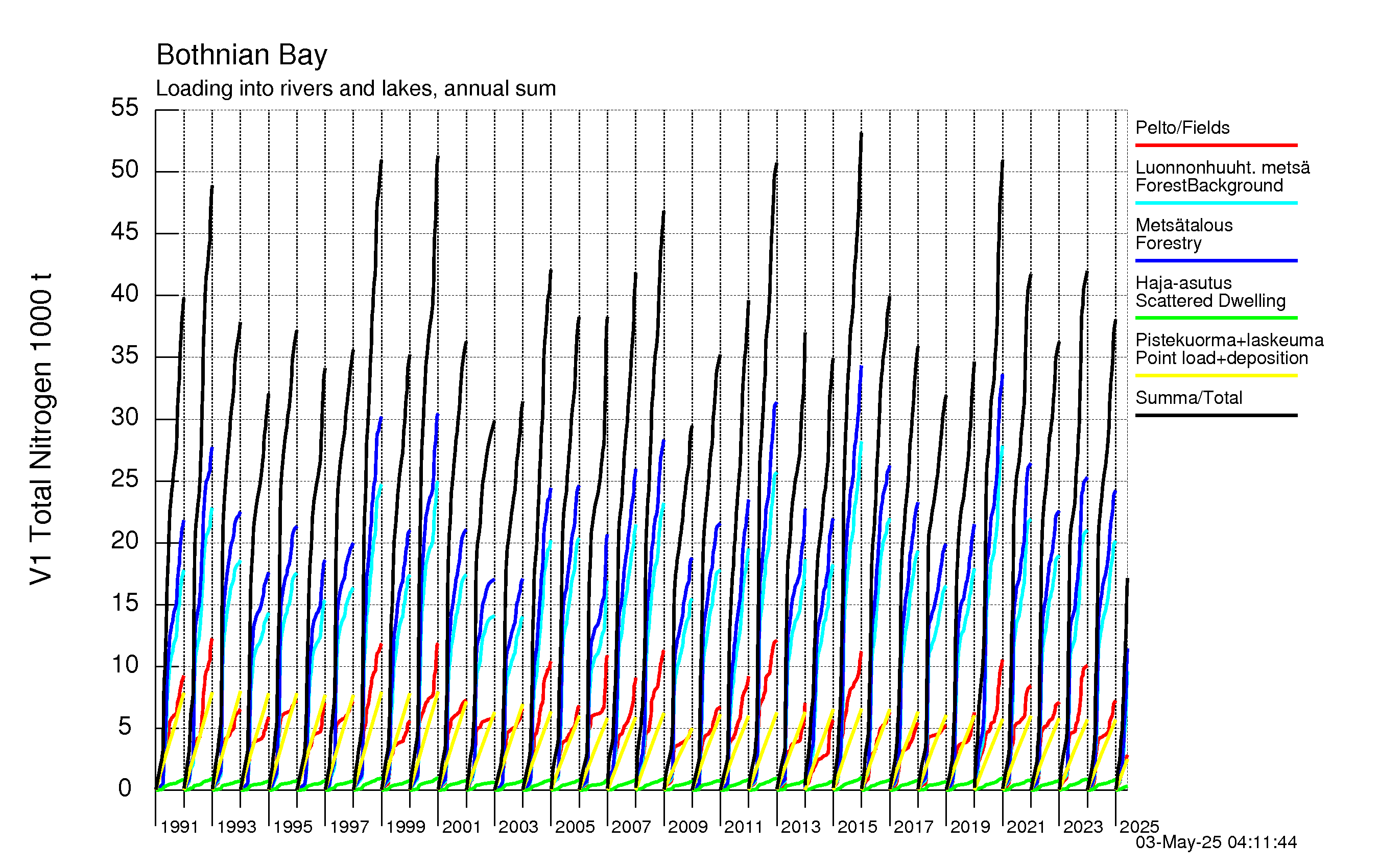Click the y-axis value 20
Image resolution: width=1379 pixels, height=868 pixels.
(125, 541)
